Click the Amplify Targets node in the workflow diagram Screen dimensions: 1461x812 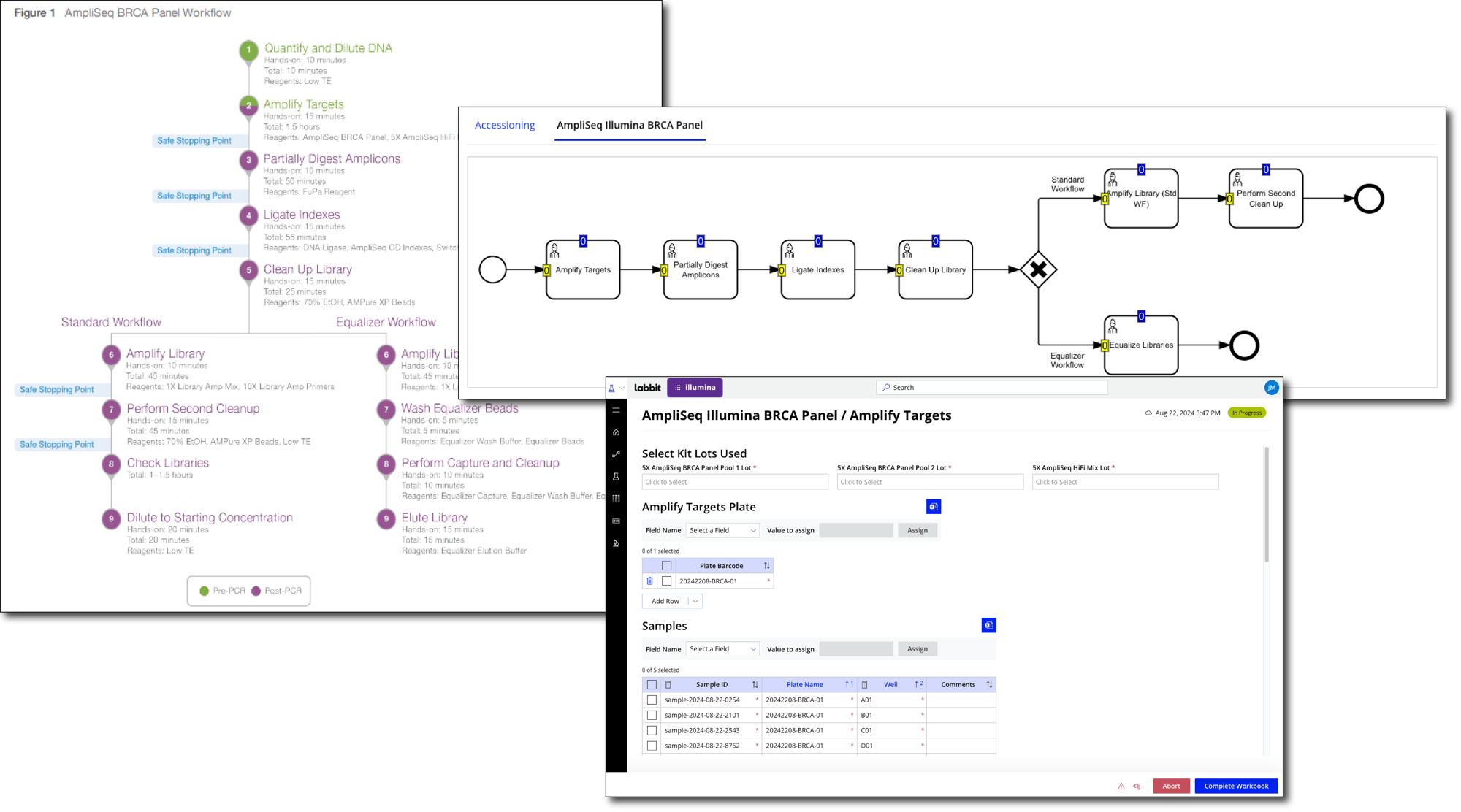583,269
